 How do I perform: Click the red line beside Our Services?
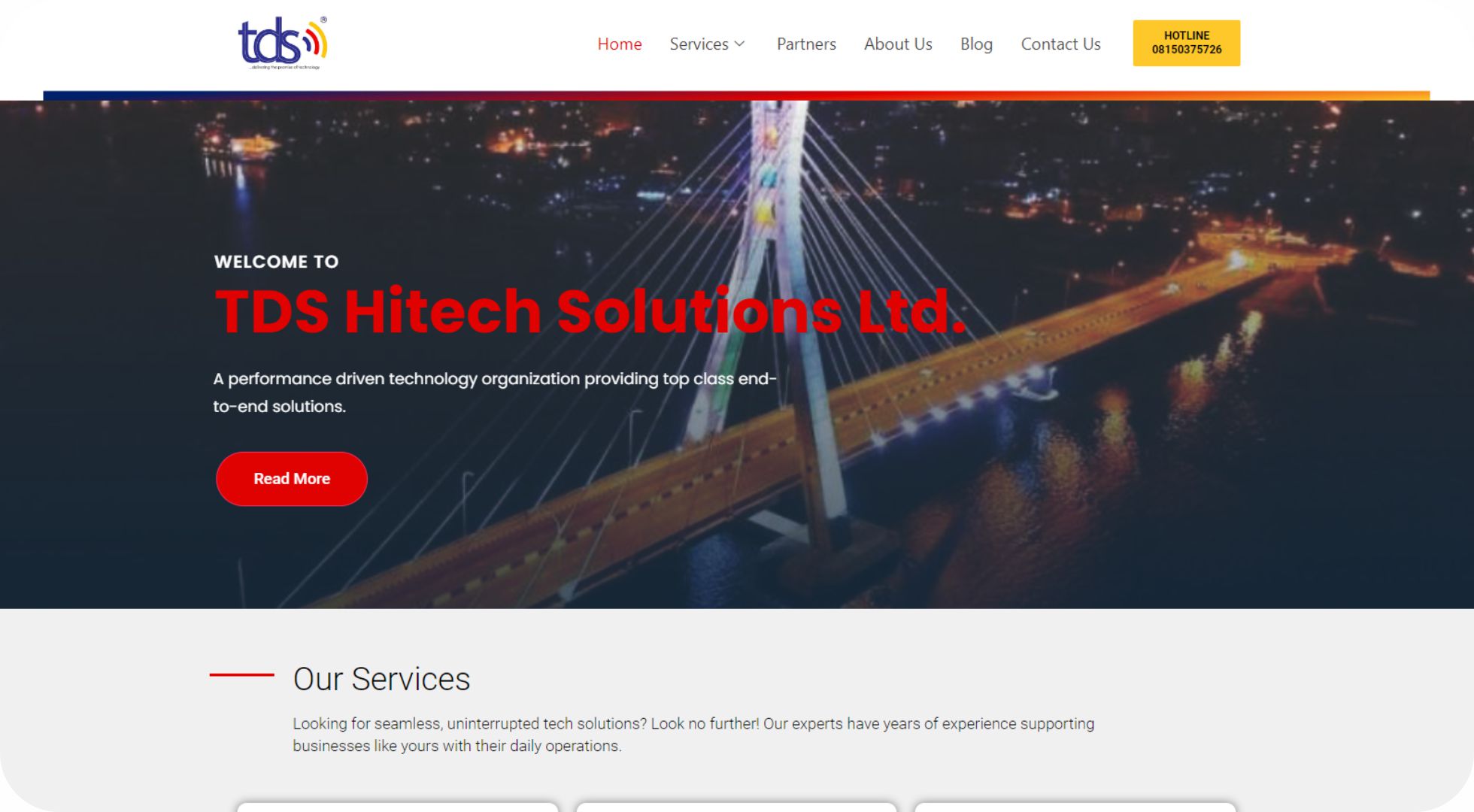[x=241, y=675]
